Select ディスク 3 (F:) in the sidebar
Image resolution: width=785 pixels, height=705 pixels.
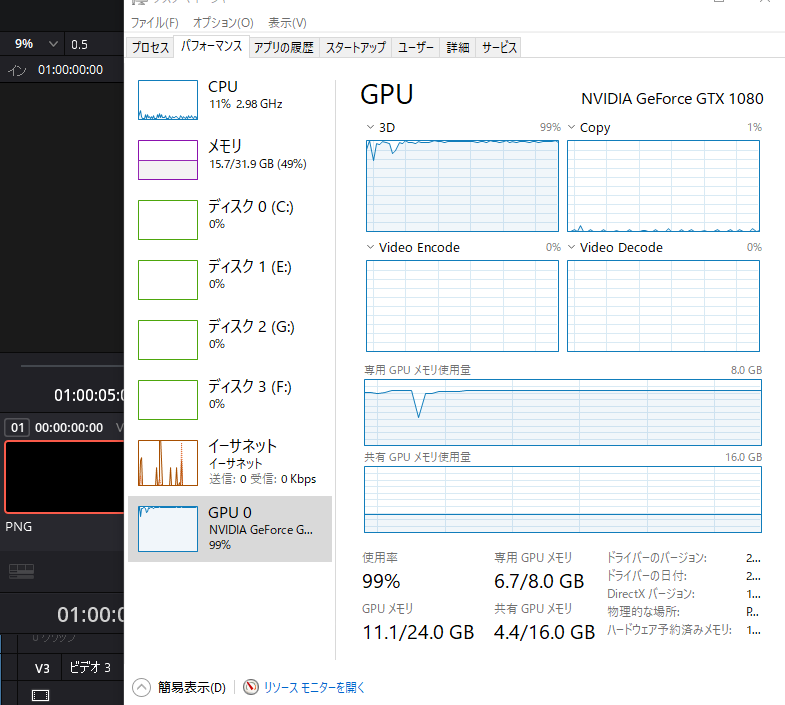pyautogui.click(x=250, y=394)
